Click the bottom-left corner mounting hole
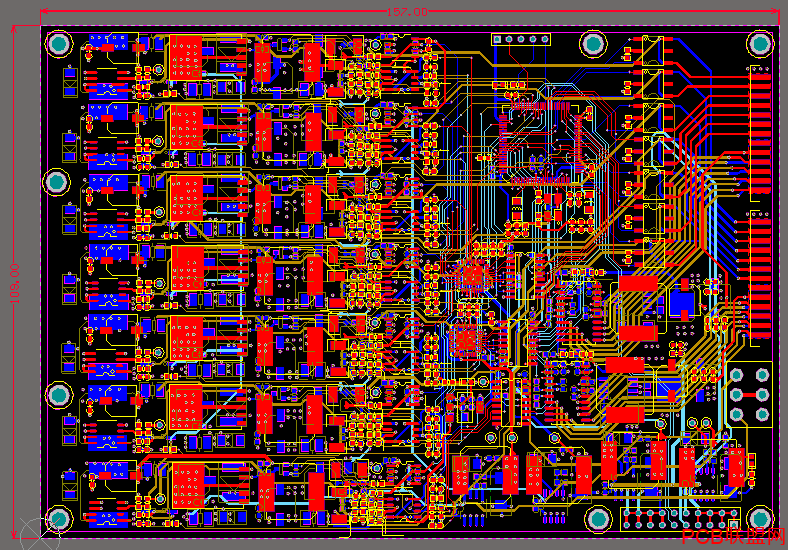This screenshot has width=788, height=550. (x=59, y=519)
